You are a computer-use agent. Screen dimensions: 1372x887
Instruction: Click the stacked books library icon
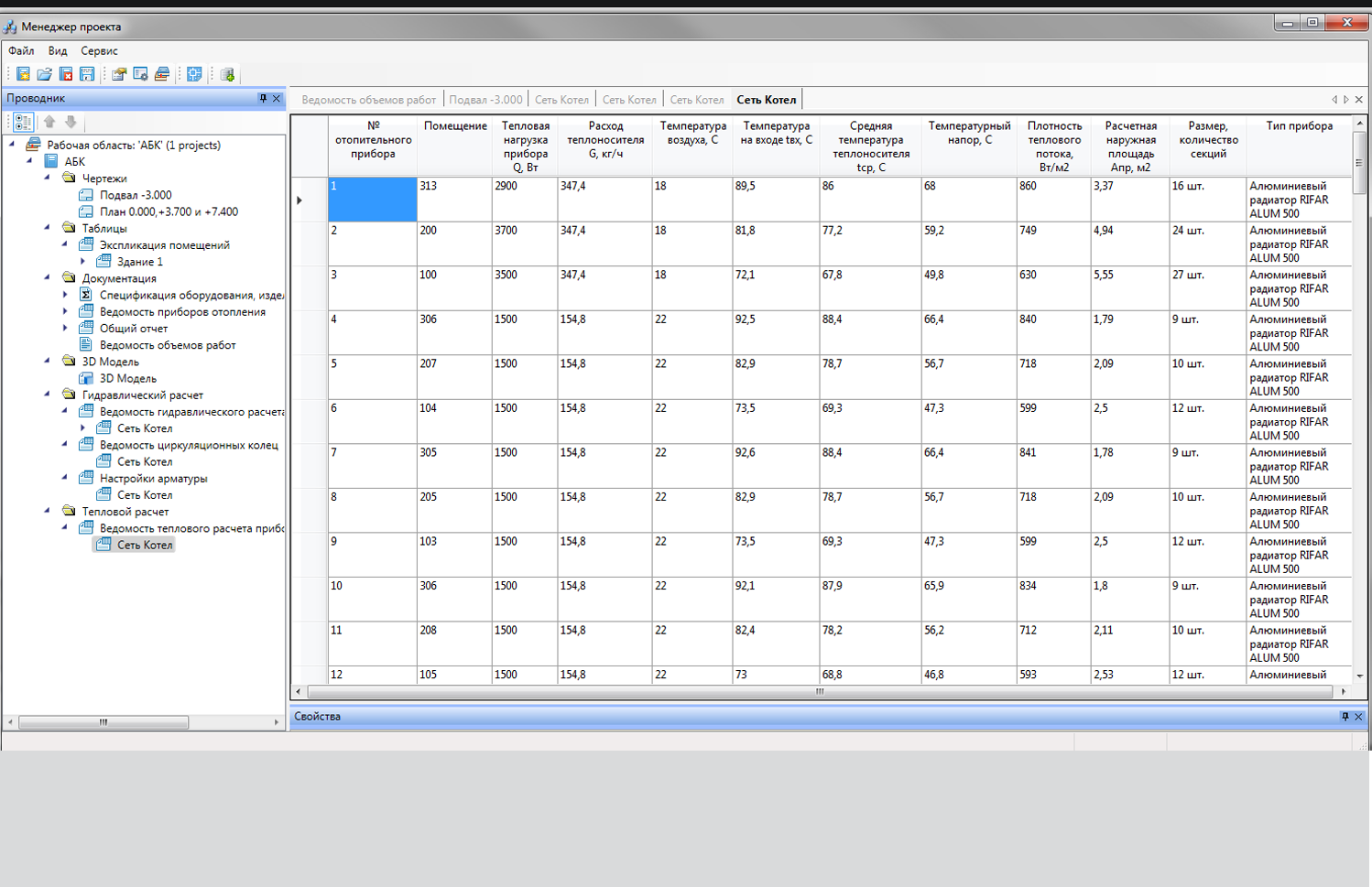162,74
